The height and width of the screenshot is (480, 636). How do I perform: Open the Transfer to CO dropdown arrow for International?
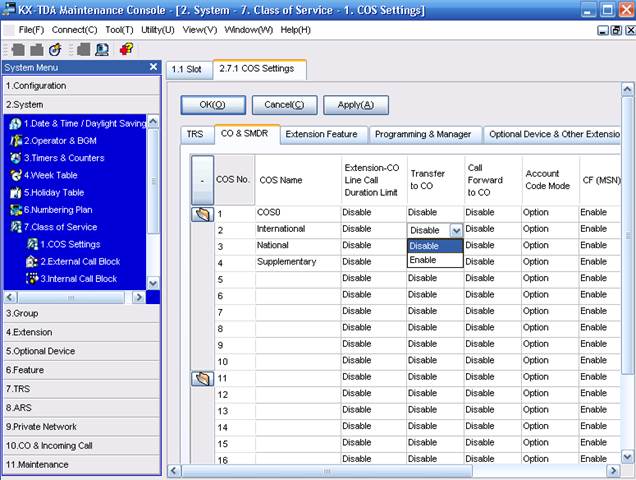tap(456, 231)
